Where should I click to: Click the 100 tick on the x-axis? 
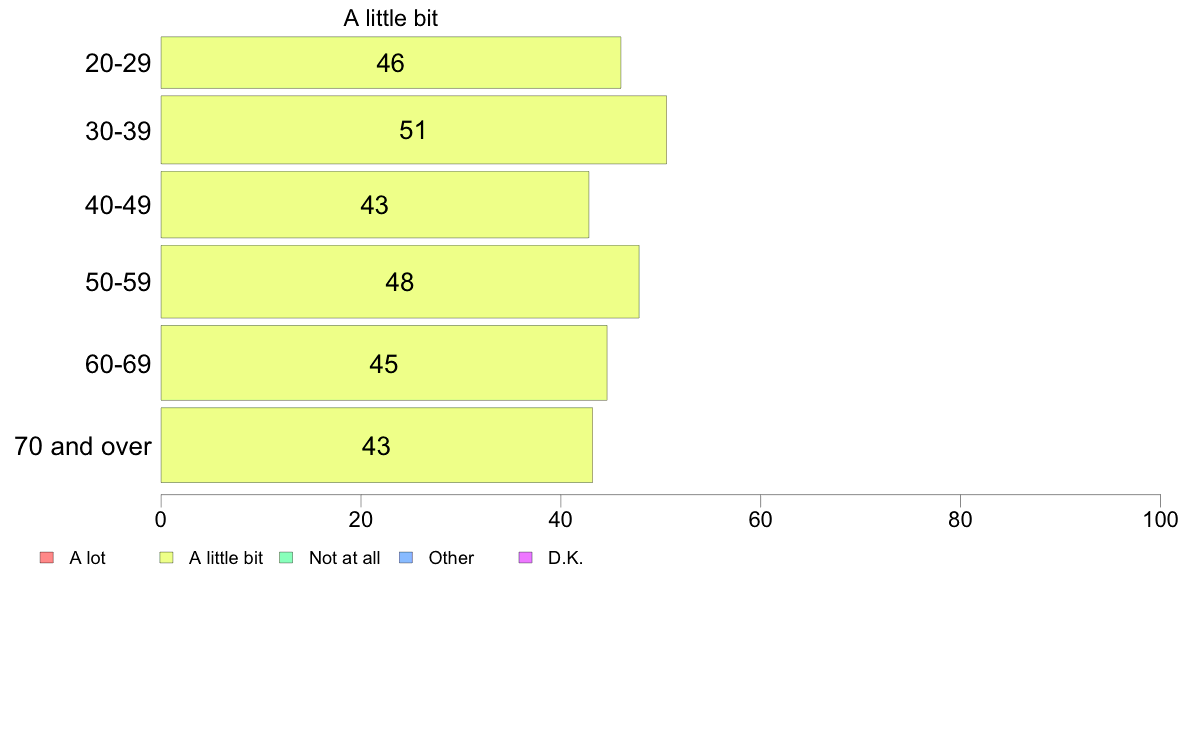click(1161, 519)
